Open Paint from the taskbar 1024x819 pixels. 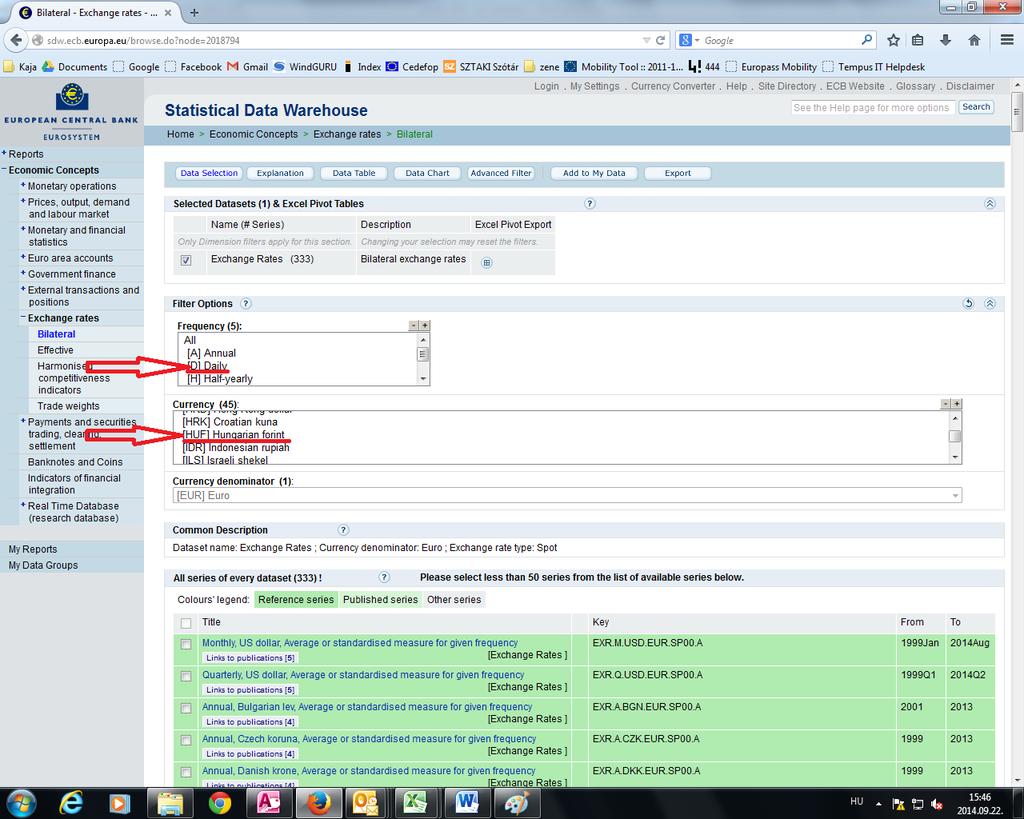tap(516, 803)
